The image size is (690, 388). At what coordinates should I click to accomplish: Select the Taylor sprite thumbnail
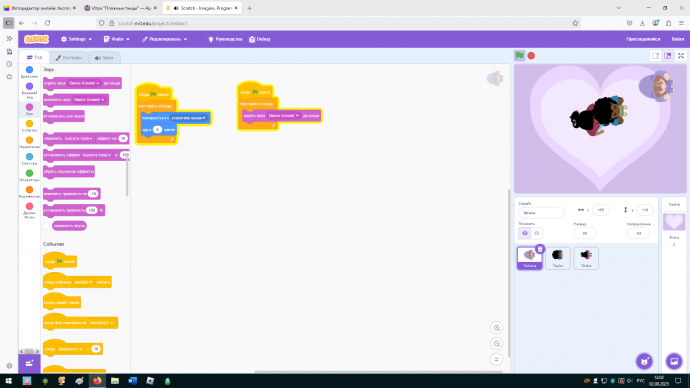558,258
